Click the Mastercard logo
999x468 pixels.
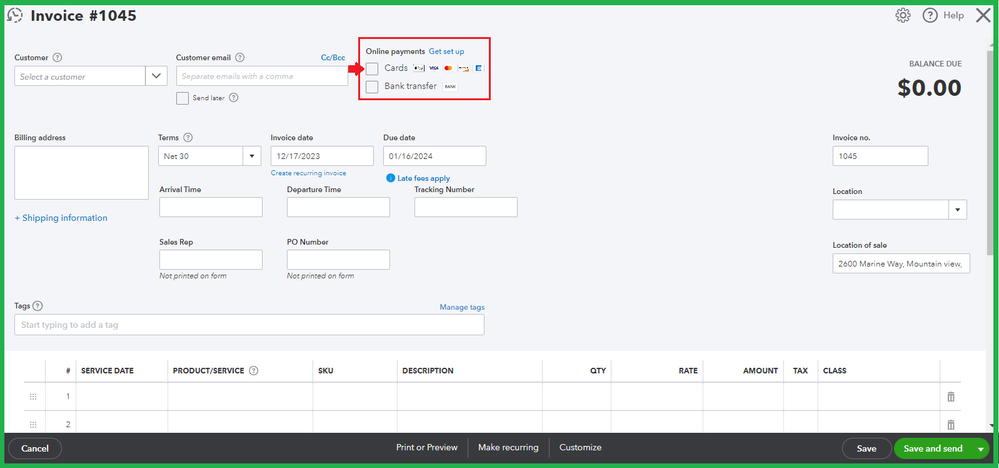click(x=449, y=67)
